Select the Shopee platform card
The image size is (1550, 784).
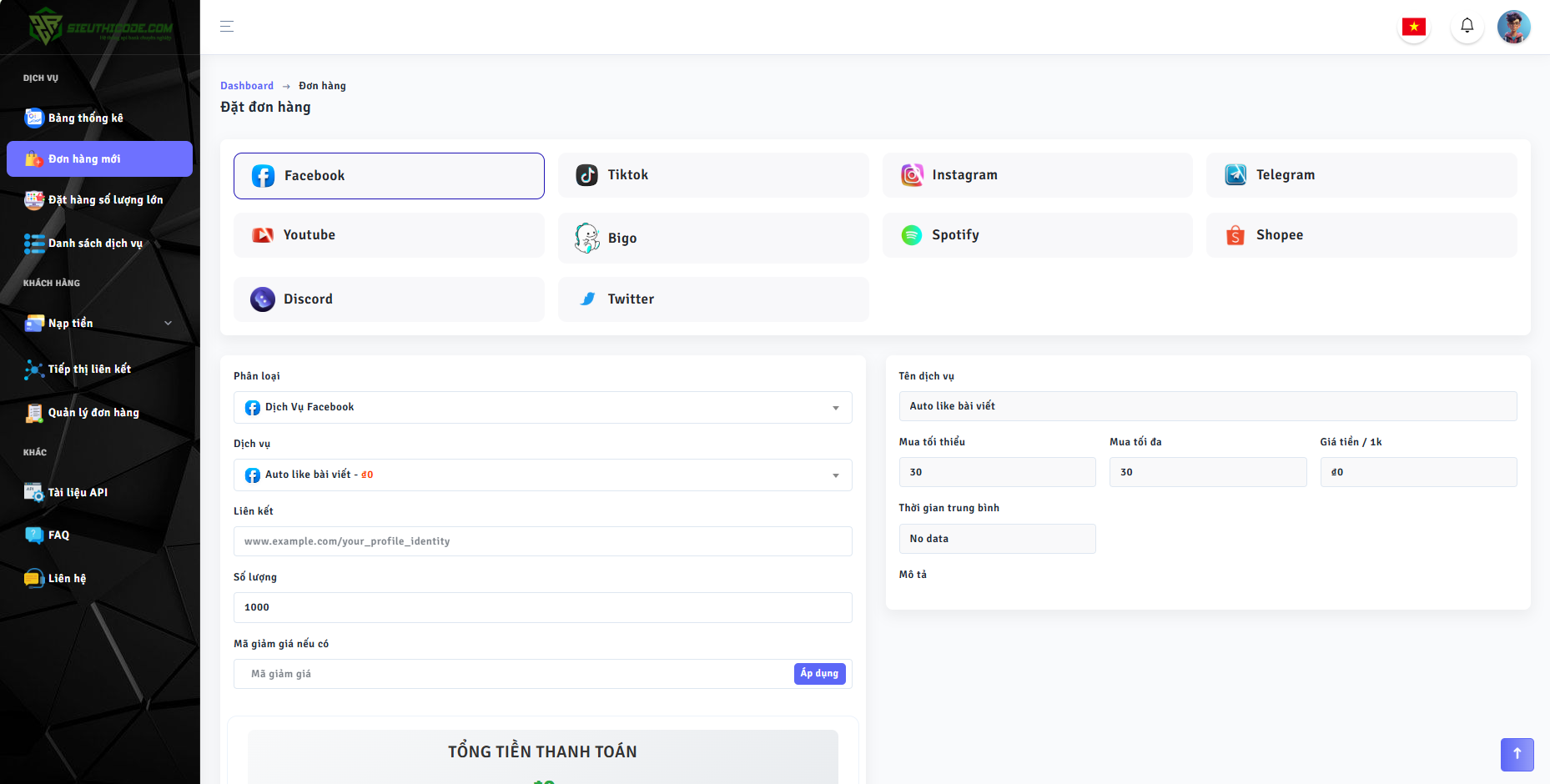(x=1361, y=235)
